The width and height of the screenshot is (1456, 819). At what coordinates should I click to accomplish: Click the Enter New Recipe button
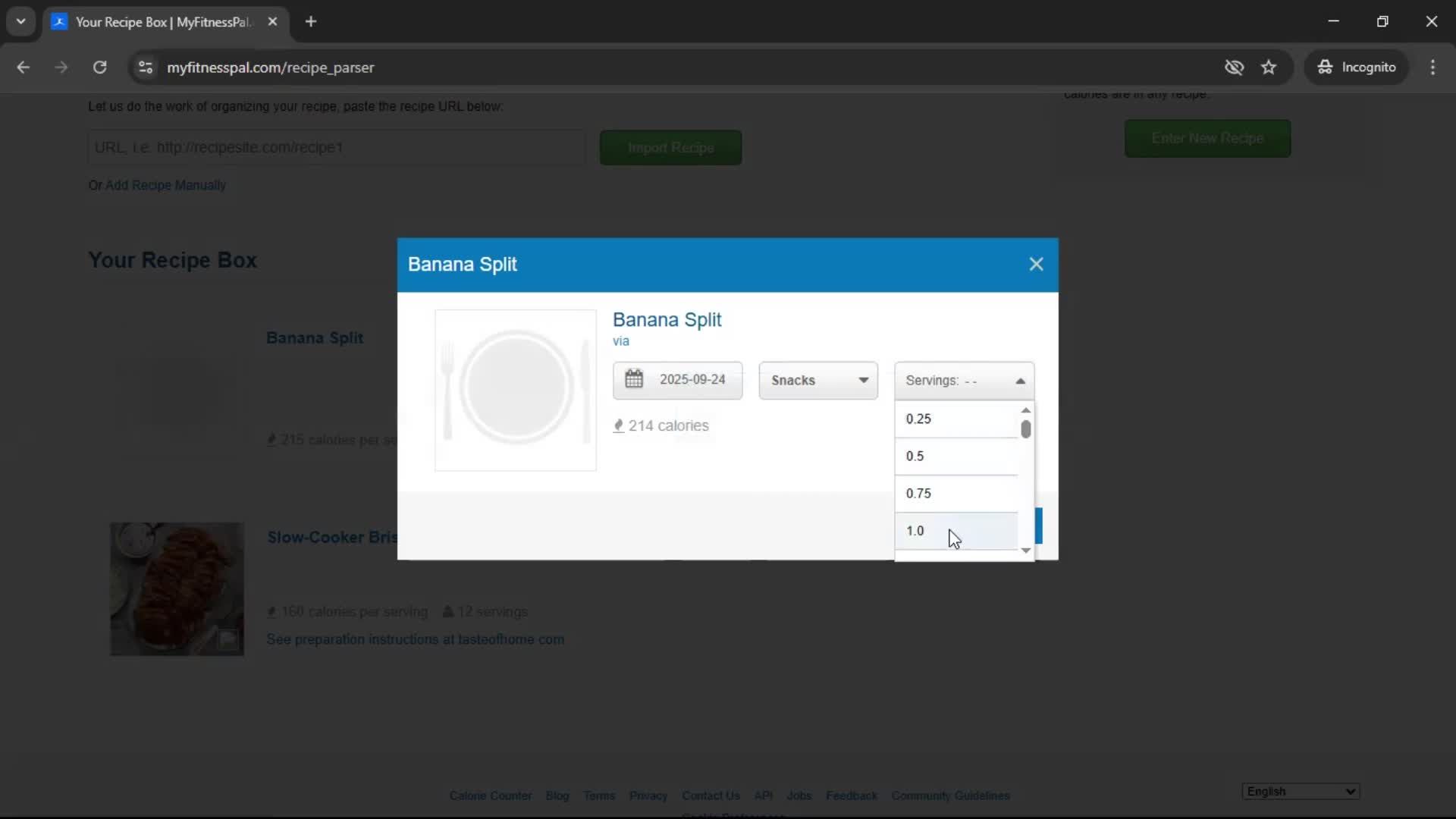[x=1207, y=139]
